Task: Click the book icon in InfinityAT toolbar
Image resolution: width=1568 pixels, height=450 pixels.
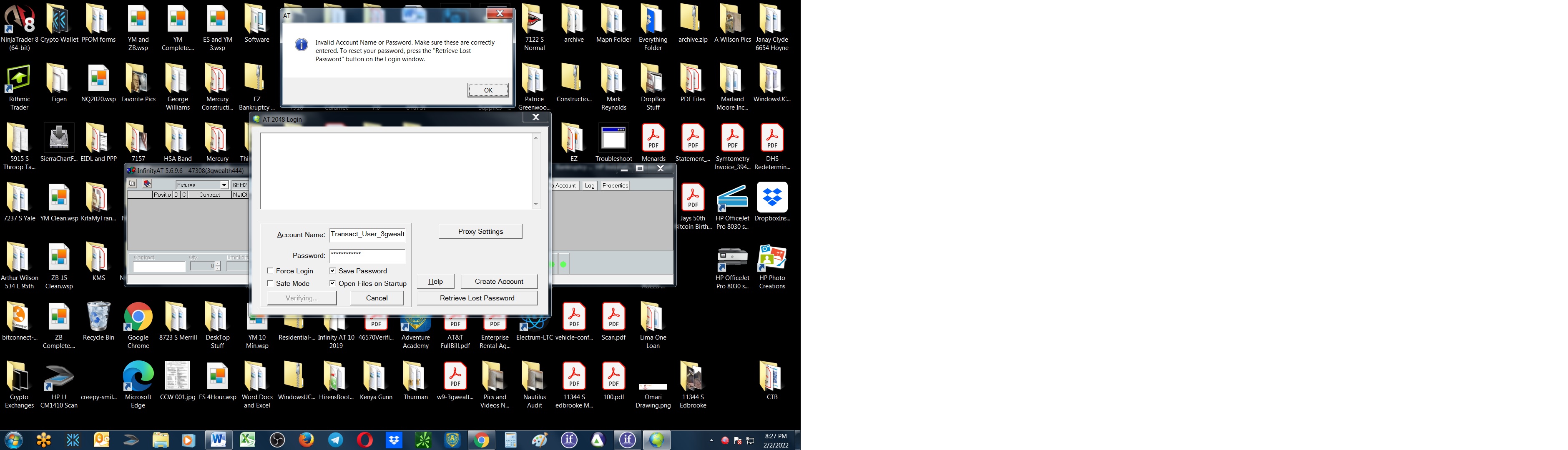Action: pyautogui.click(x=132, y=184)
